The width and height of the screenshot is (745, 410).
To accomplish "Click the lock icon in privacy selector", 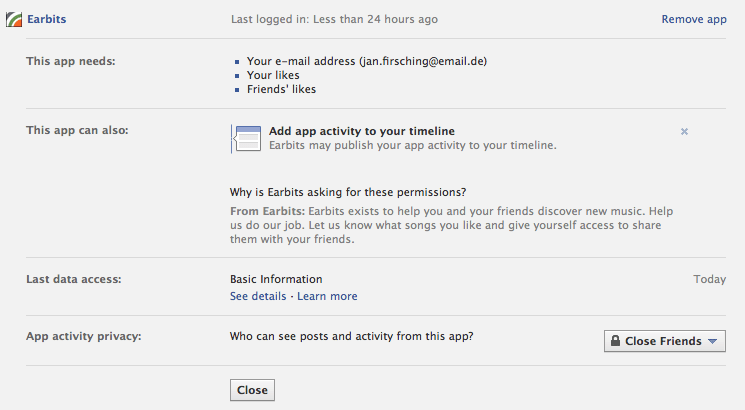I will coord(615,341).
